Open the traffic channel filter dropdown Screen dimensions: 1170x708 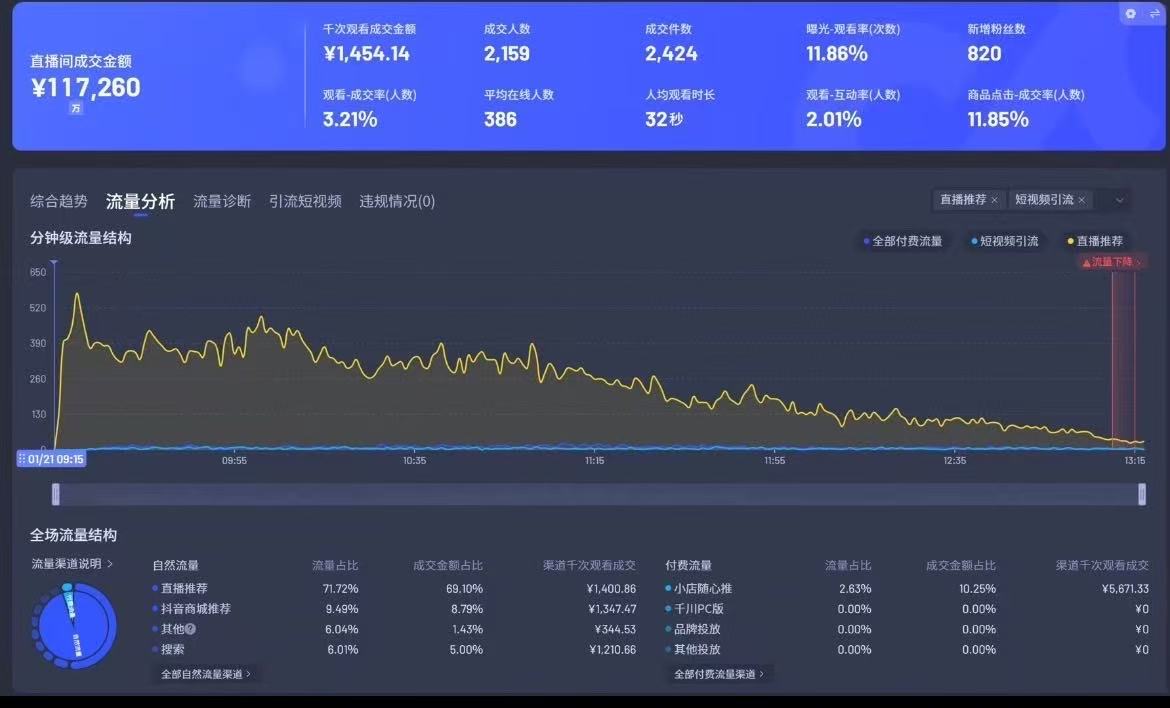(x=1119, y=200)
